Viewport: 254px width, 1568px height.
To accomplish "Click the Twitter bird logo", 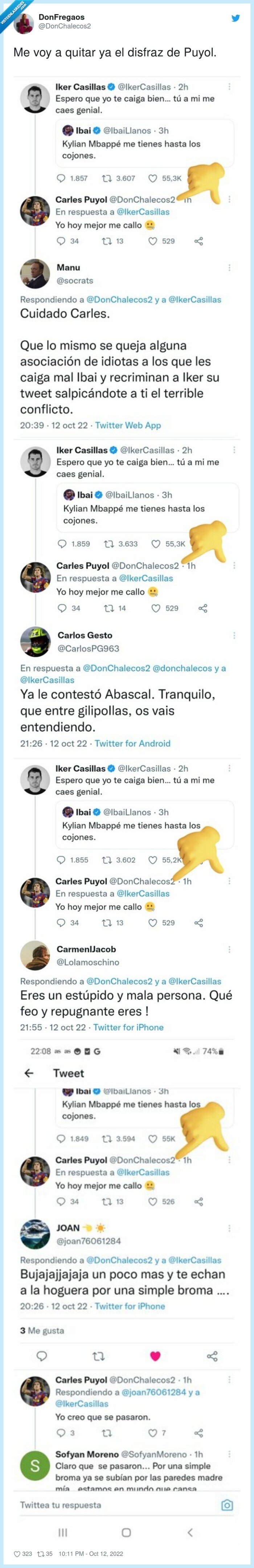I will pos(236,18).
